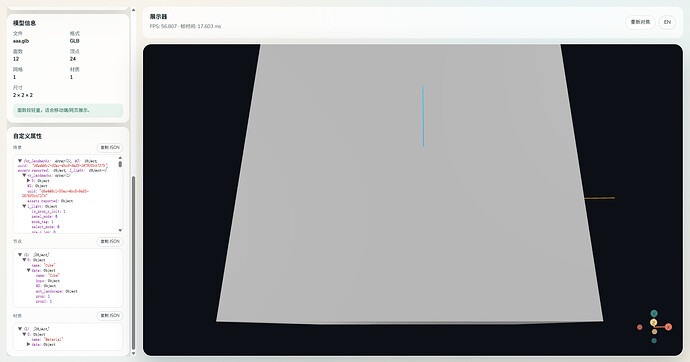Click the blue axis line in the viewport
This screenshot has width=690, height=362.
click(423, 116)
